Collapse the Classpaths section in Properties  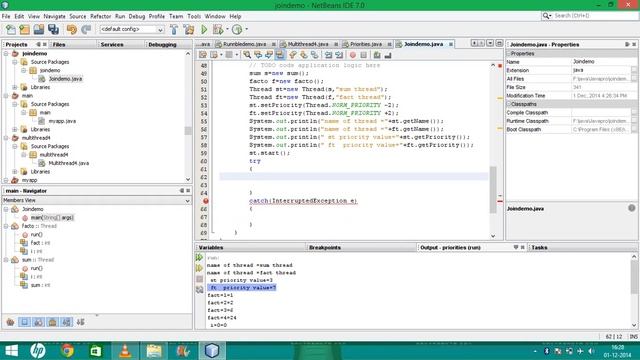[x=509, y=104]
